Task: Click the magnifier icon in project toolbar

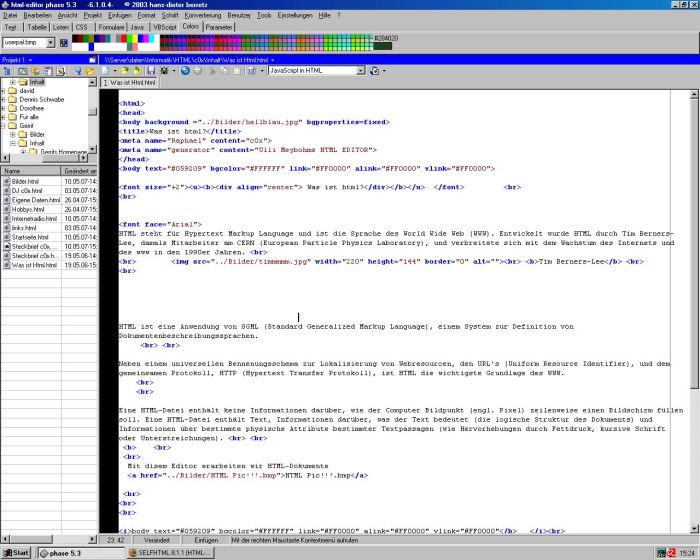Action: [x=61, y=72]
